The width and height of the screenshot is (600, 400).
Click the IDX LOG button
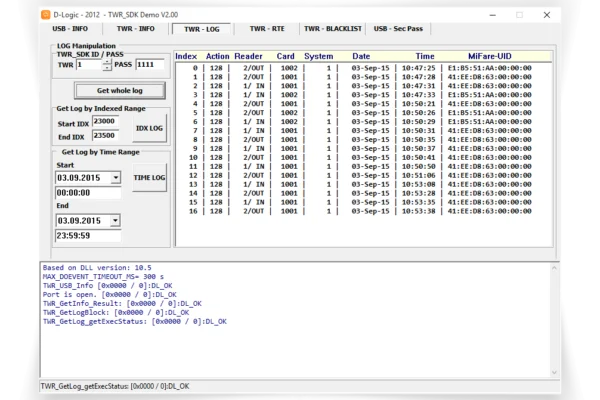pos(149,128)
